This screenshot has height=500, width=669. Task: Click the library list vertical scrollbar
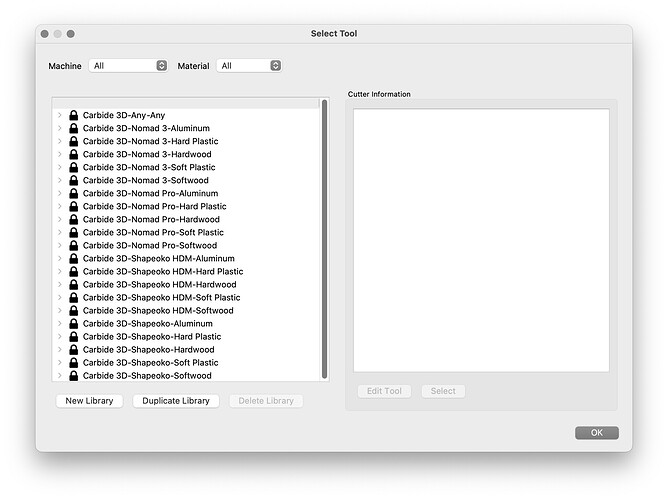pyautogui.click(x=324, y=239)
